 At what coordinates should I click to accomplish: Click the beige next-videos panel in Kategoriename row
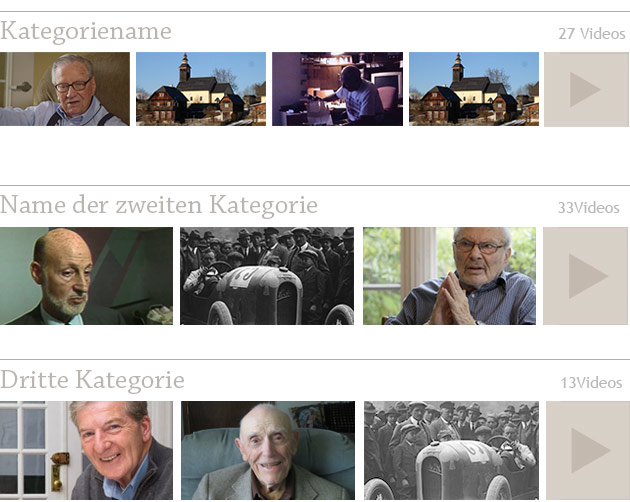587,89
